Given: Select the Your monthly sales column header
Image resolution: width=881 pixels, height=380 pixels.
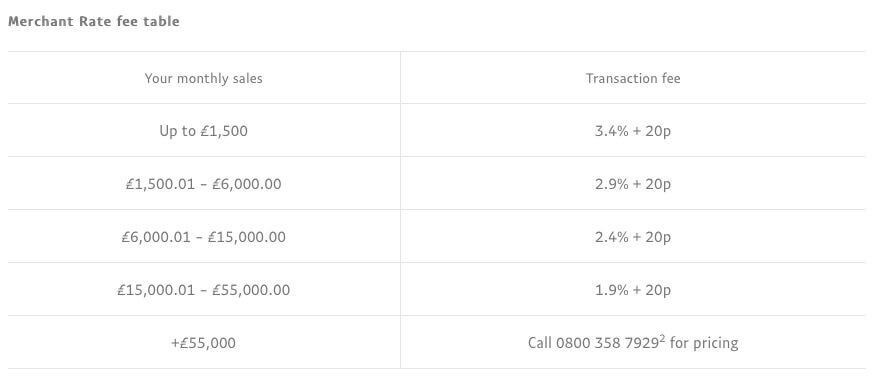Looking at the screenshot, I should [203, 78].
